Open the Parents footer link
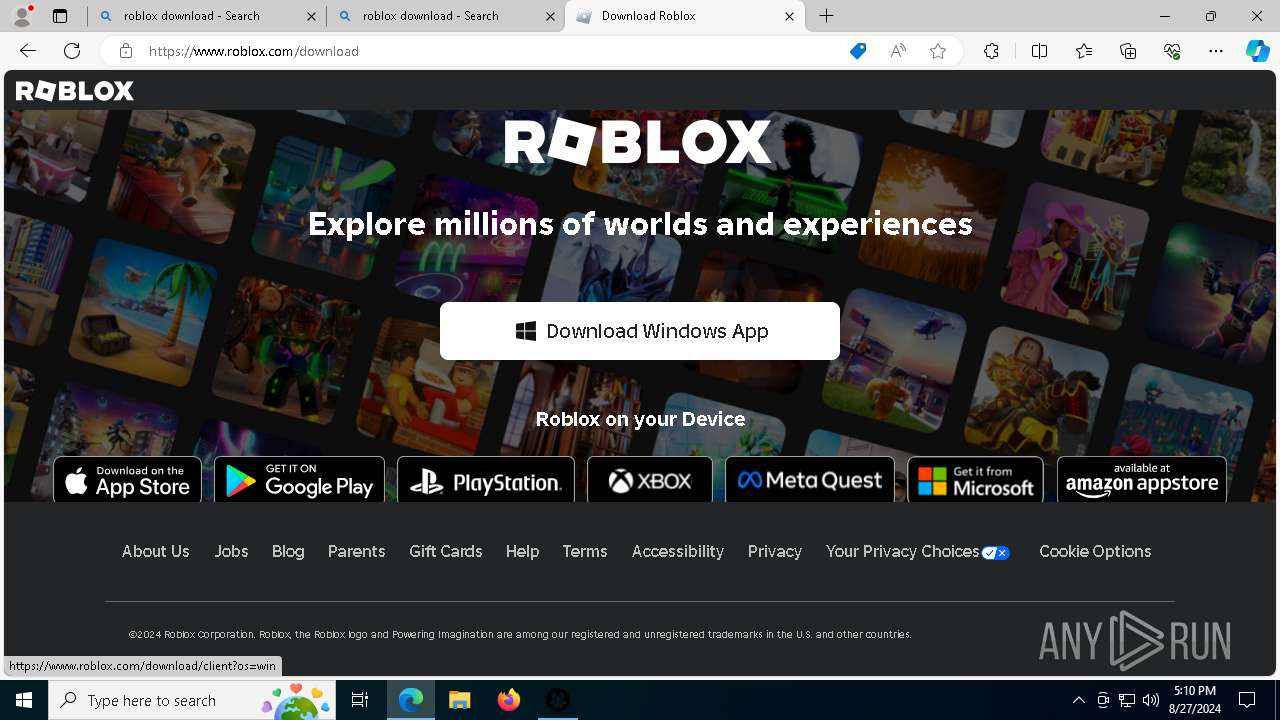 point(356,551)
